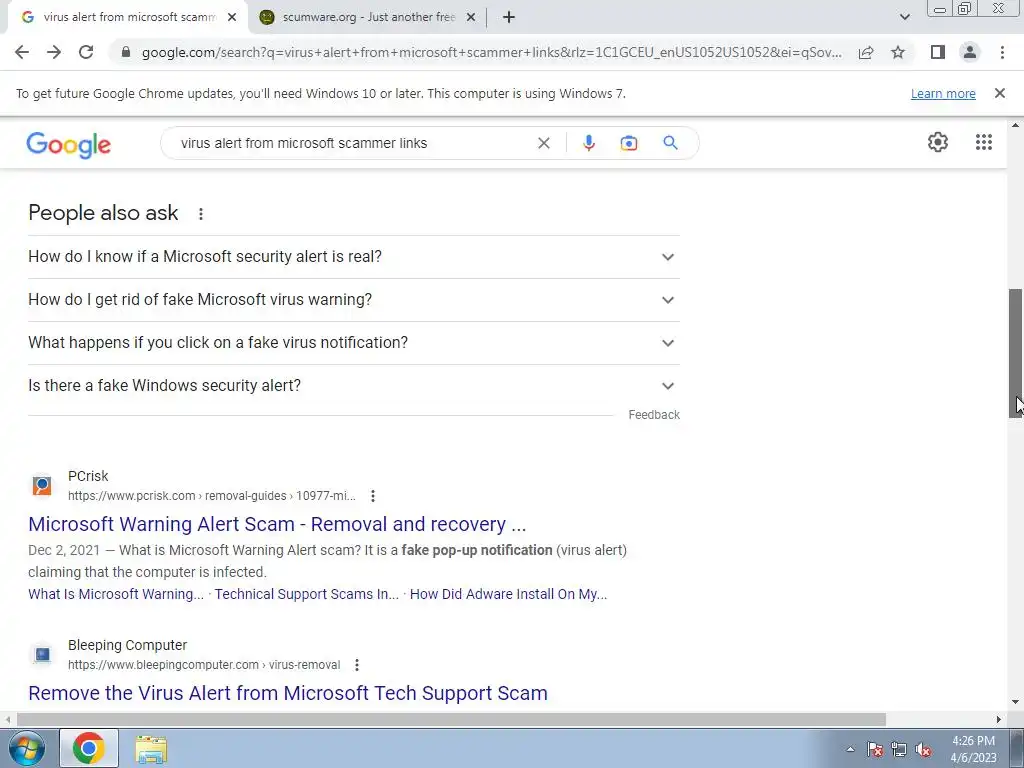Image resolution: width=1024 pixels, height=768 pixels.
Task: Open the taskbar clock showing 4:26 PM
Action: coord(973,749)
